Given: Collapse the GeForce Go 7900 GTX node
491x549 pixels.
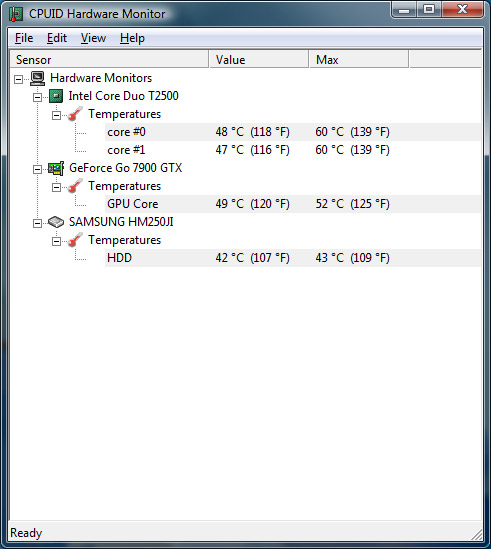Looking at the screenshot, I should (x=37, y=169).
